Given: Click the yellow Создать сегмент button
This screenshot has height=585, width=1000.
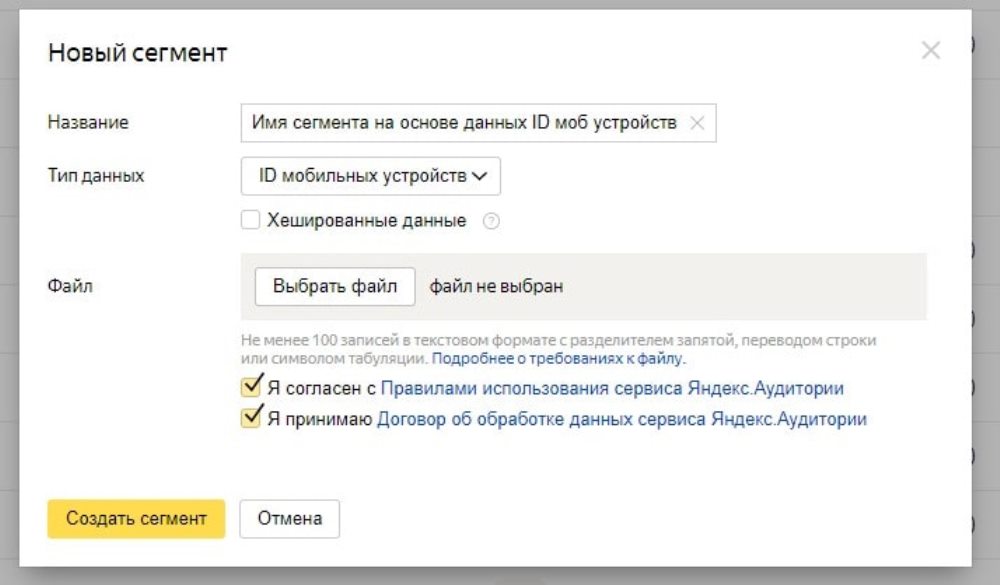Looking at the screenshot, I should [136, 518].
